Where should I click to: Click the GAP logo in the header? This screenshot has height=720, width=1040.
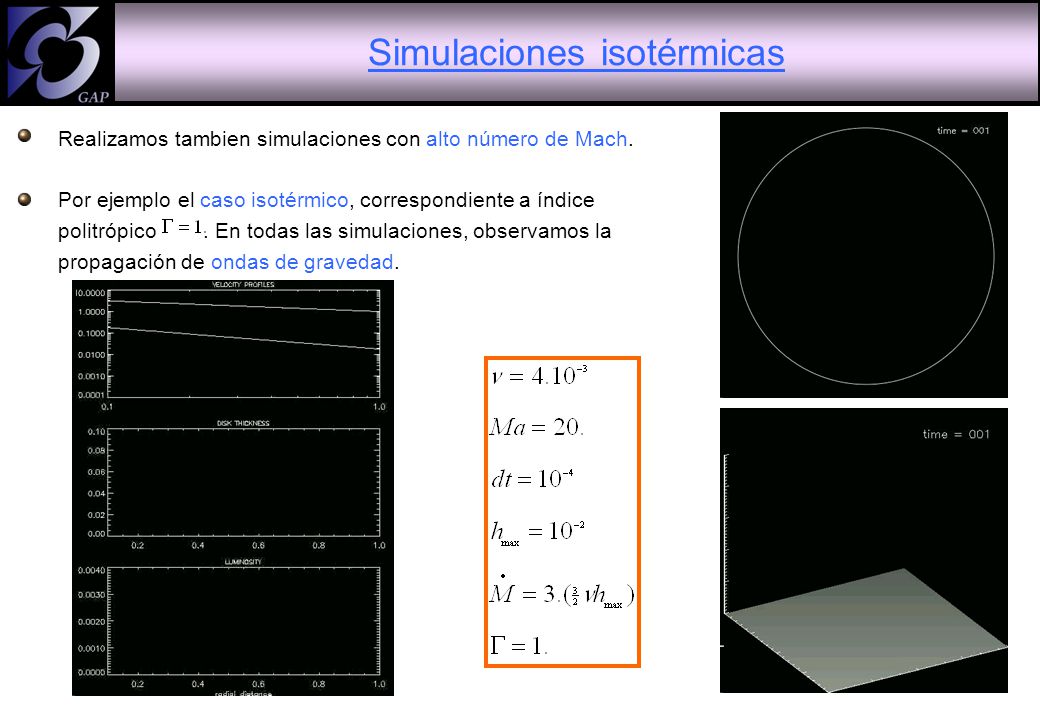click(x=58, y=54)
